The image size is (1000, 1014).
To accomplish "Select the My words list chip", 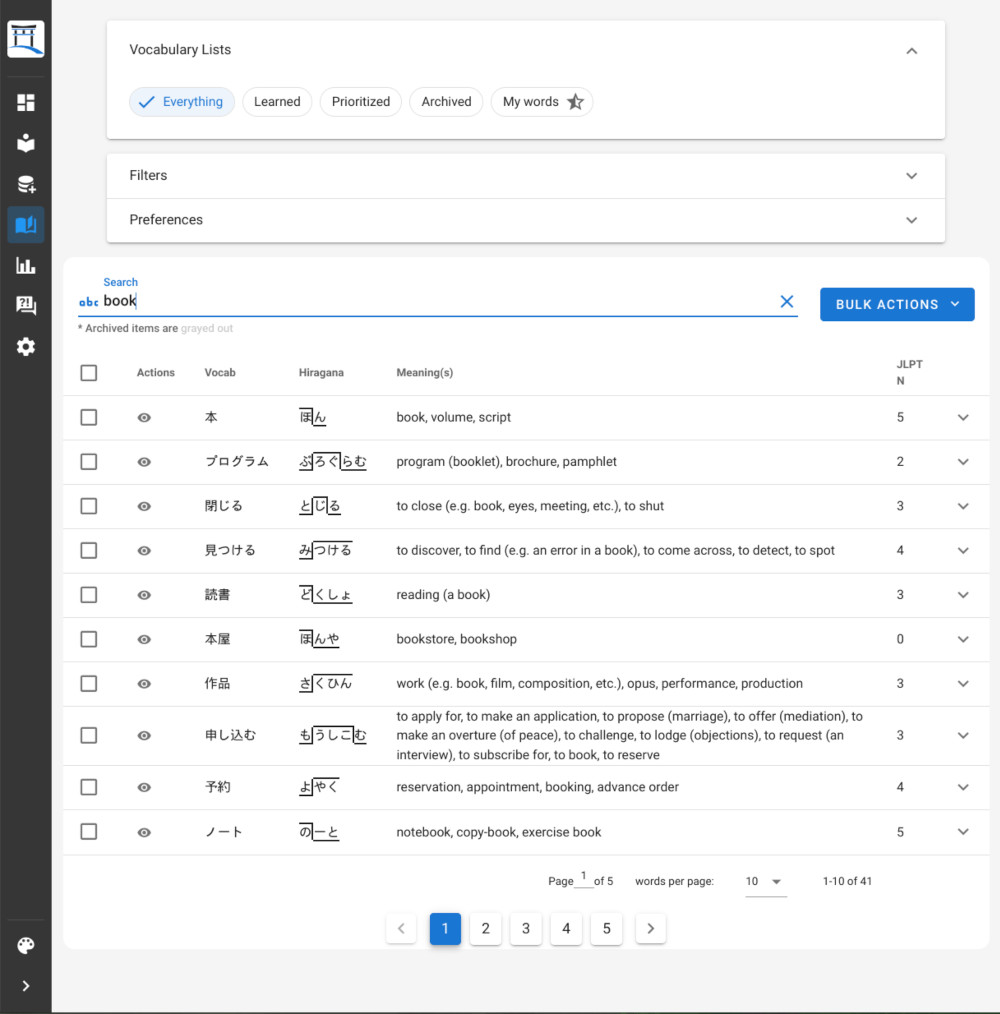I will pyautogui.click(x=542, y=102).
